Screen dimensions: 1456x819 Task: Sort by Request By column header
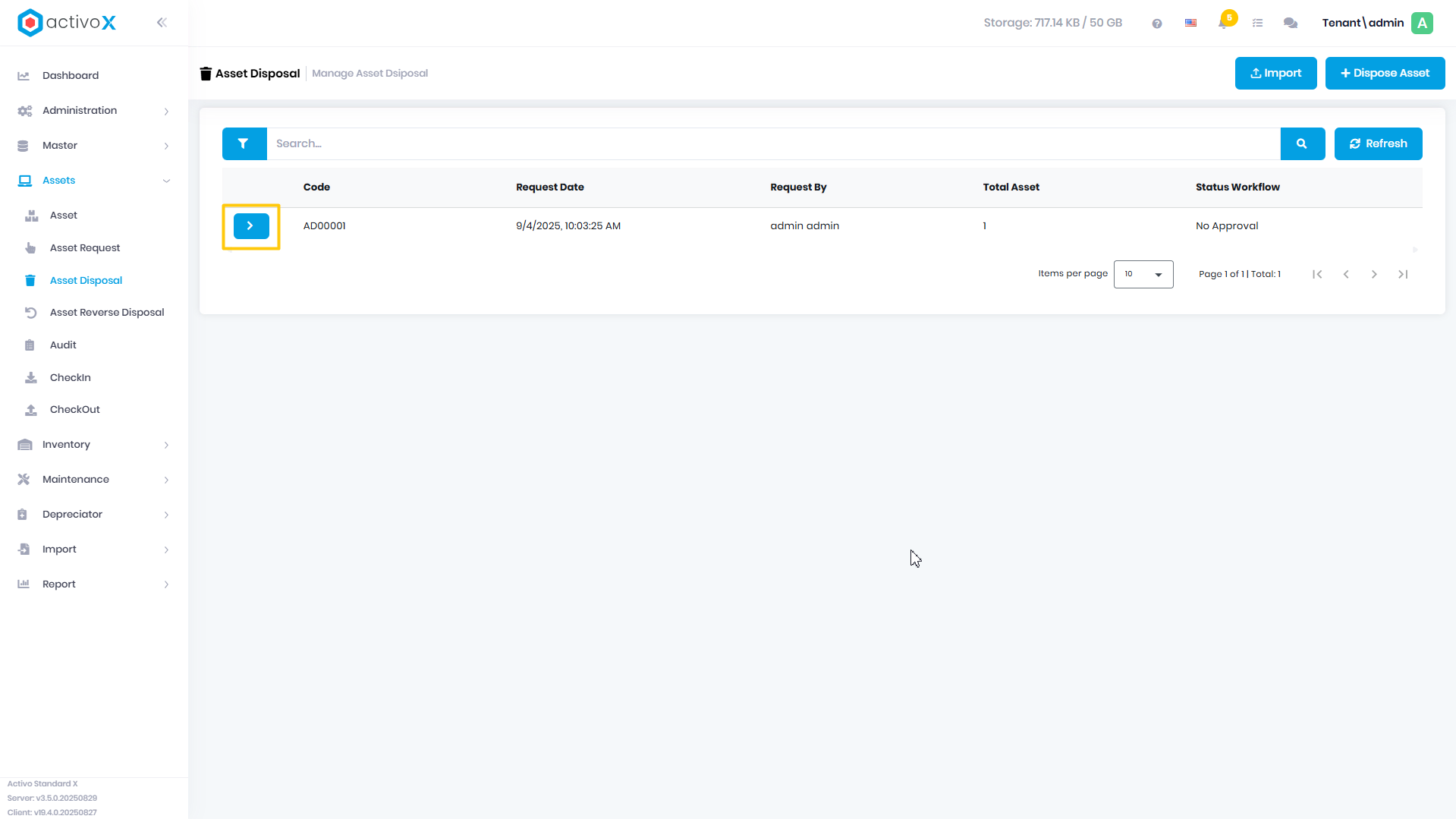coord(798,187)
